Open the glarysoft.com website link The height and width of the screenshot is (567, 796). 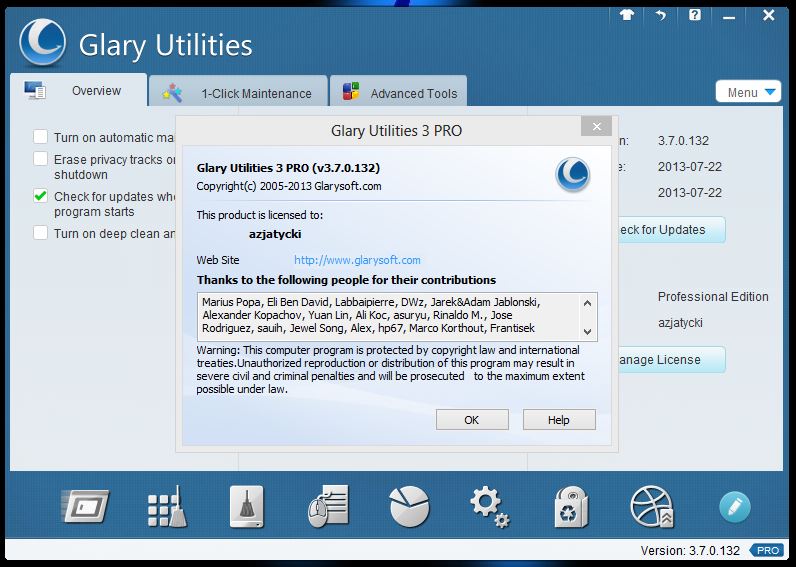[x=357, y=260]
